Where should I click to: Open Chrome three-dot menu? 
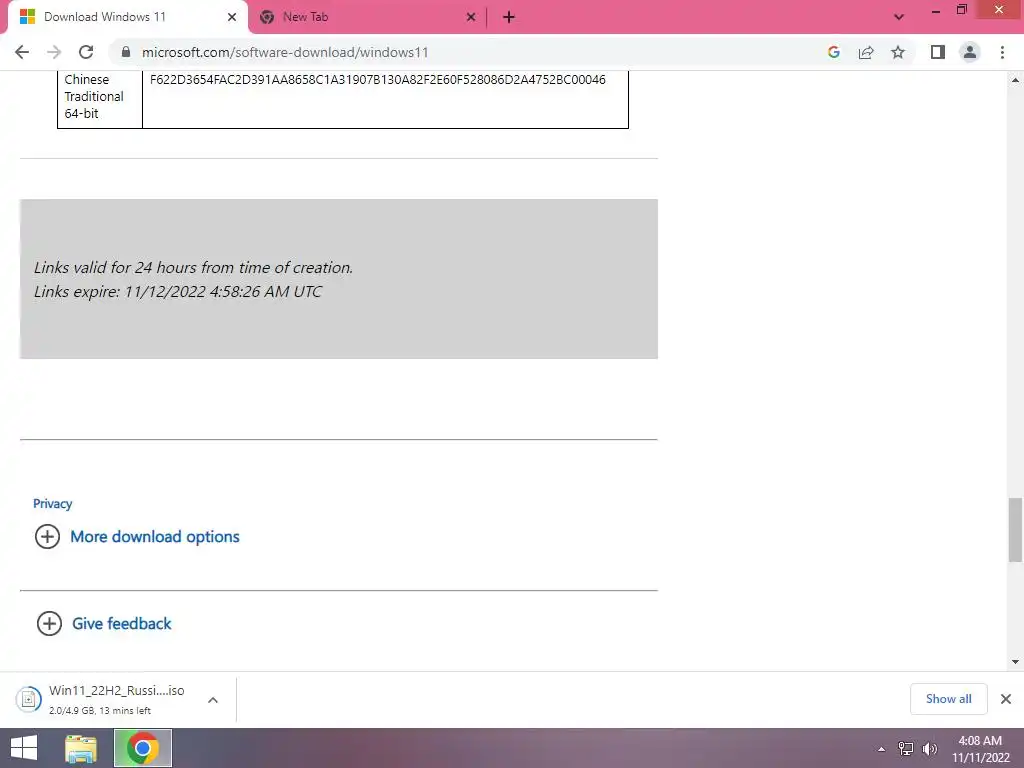pos(1002,52)
